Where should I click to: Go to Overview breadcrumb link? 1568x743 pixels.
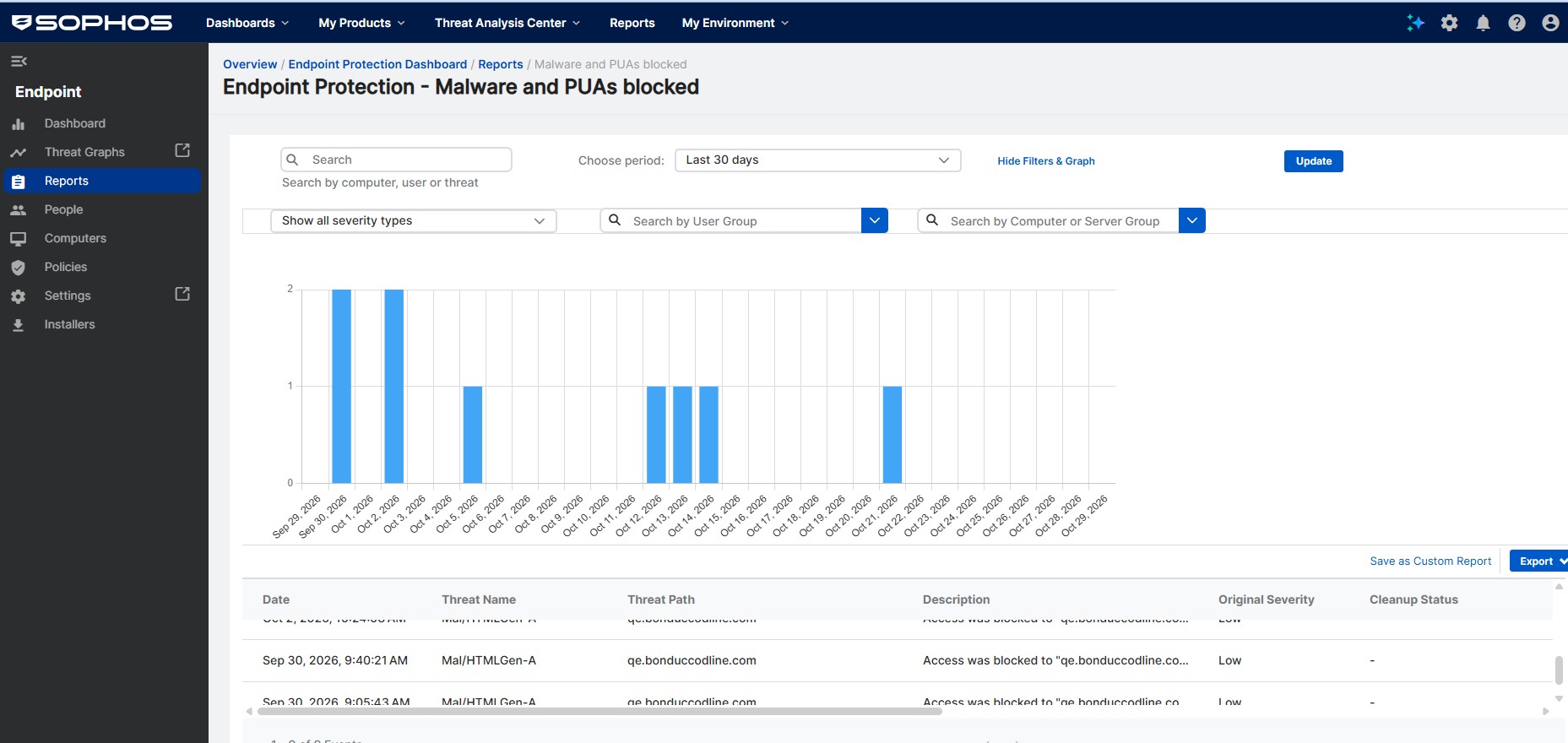tap(250, 64)
